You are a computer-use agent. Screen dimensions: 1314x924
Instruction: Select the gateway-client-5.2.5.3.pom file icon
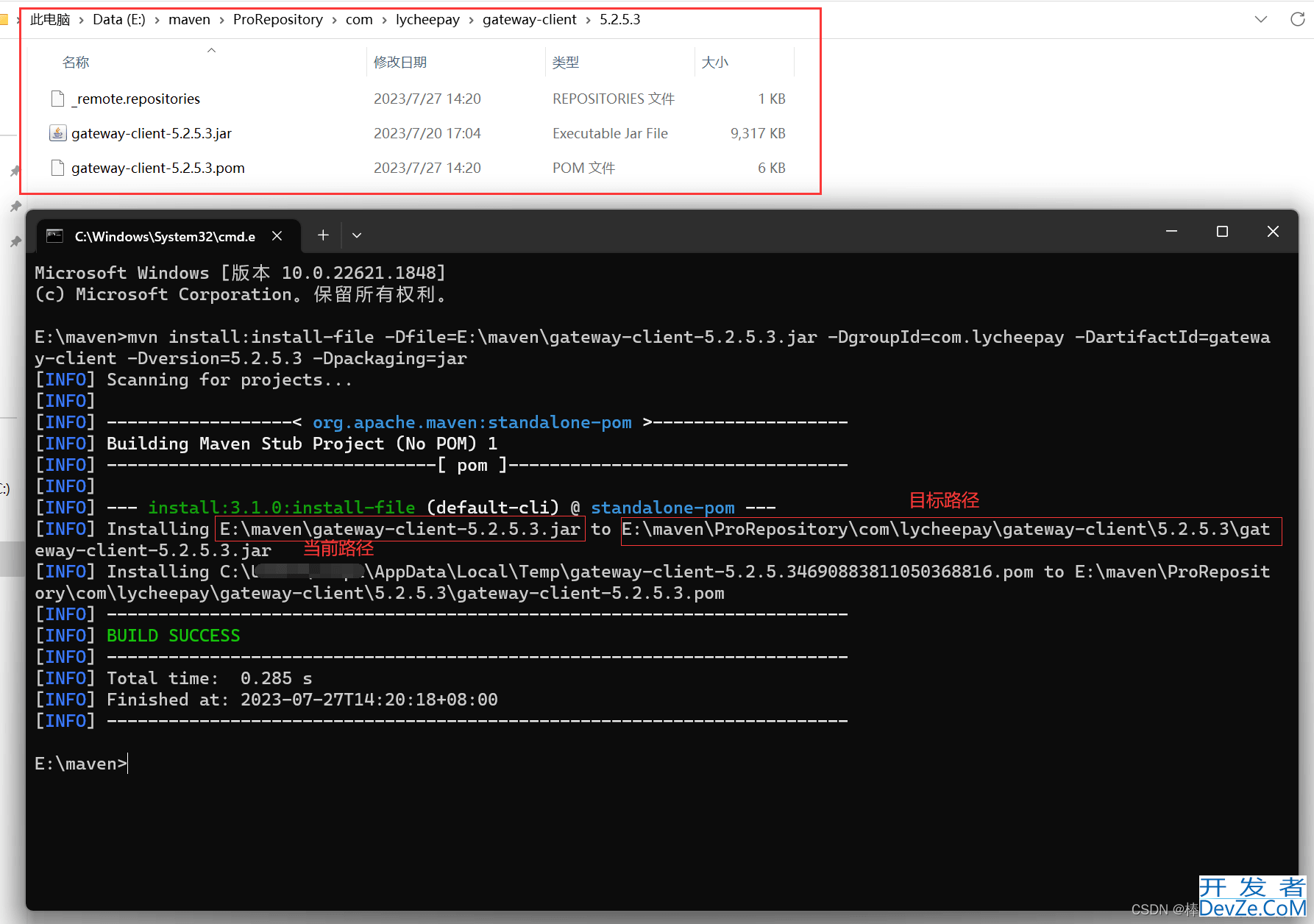57,168
